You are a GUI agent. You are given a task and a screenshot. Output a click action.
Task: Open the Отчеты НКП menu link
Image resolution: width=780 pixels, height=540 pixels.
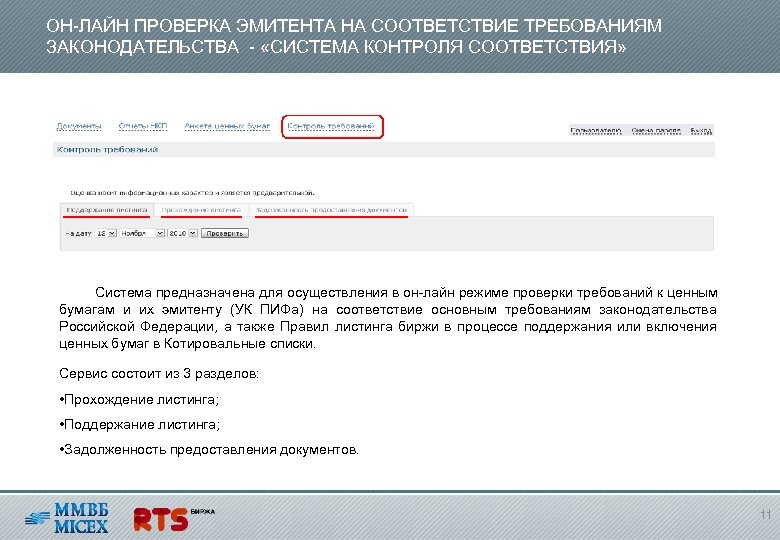point(143,126)
